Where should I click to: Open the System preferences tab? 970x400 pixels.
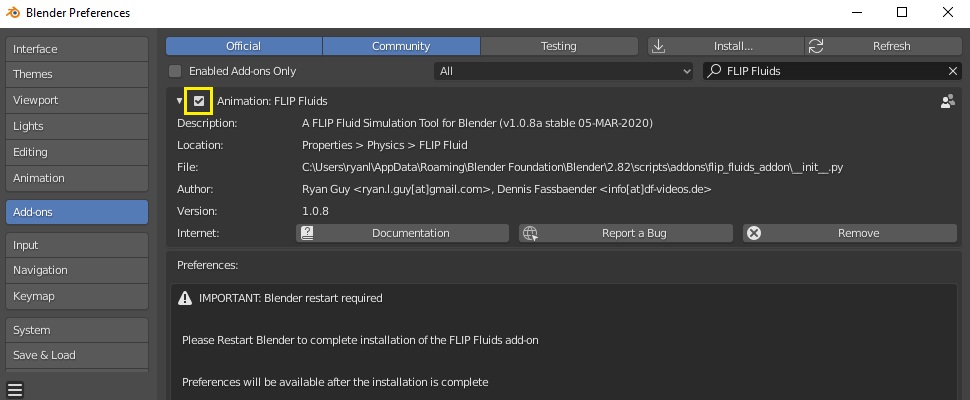pyautogui.click(x=77, y=330)
